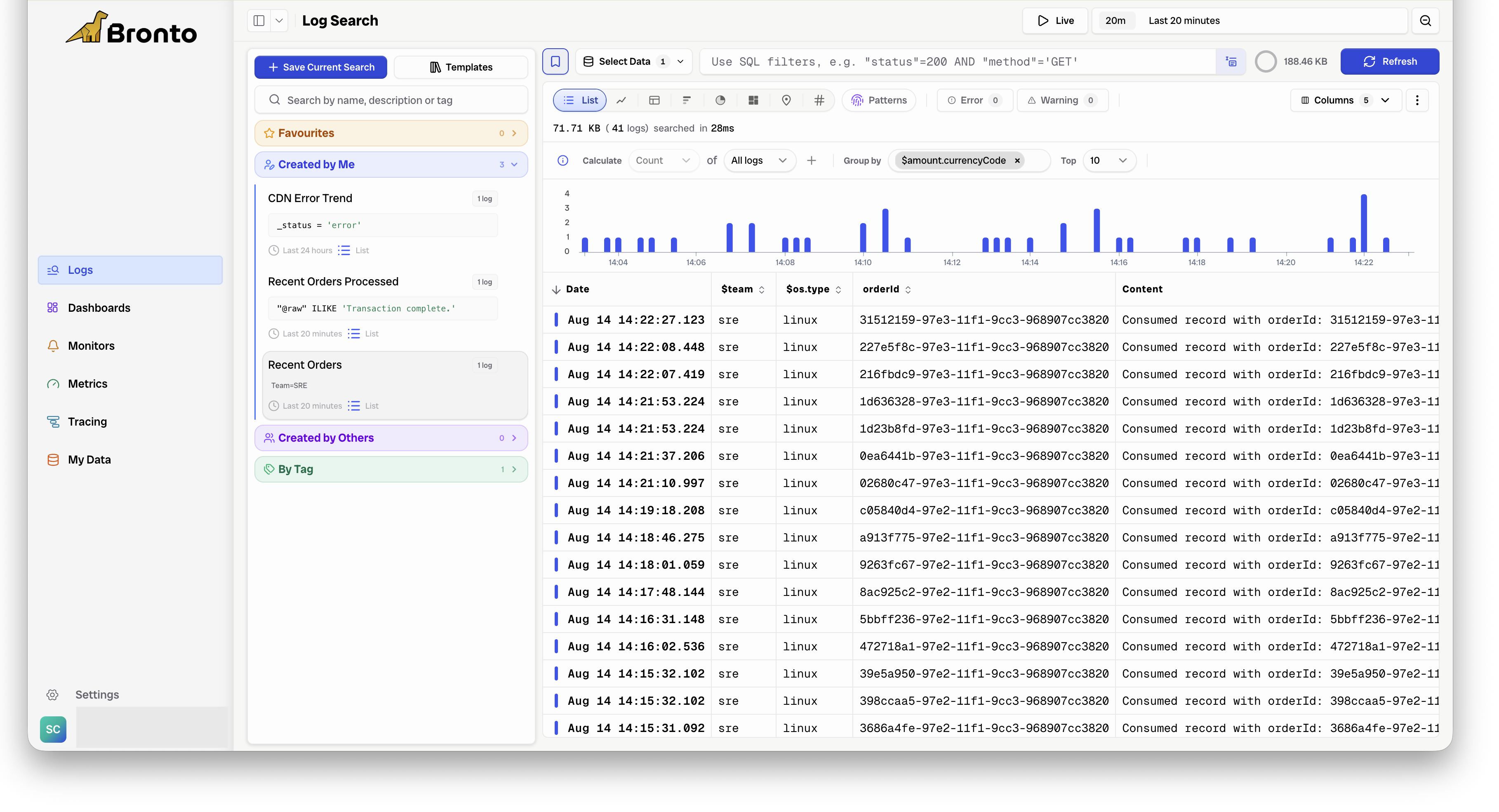Click the Refresh button
This screenshot has width=1499, height=812.
click(1390, 62)
